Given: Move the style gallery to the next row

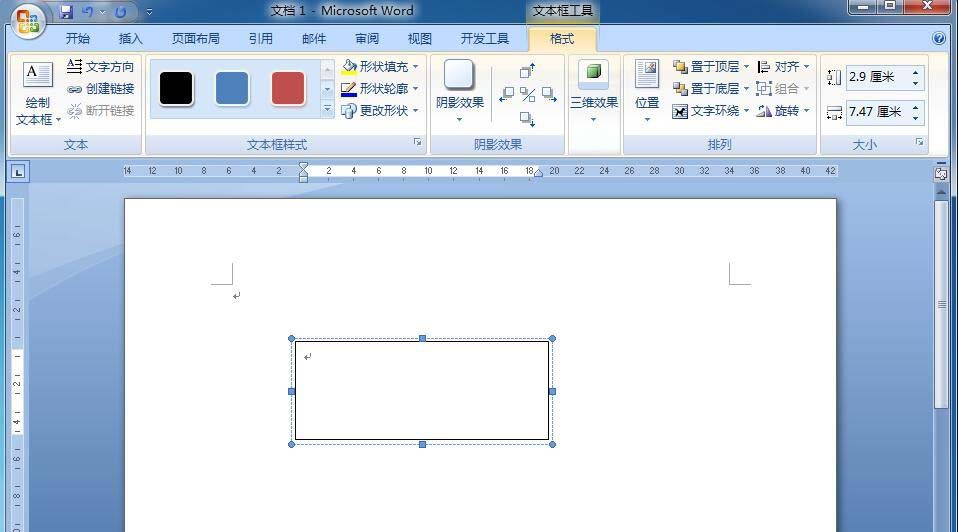Looking at the screenshot, I should coord(327,89).
